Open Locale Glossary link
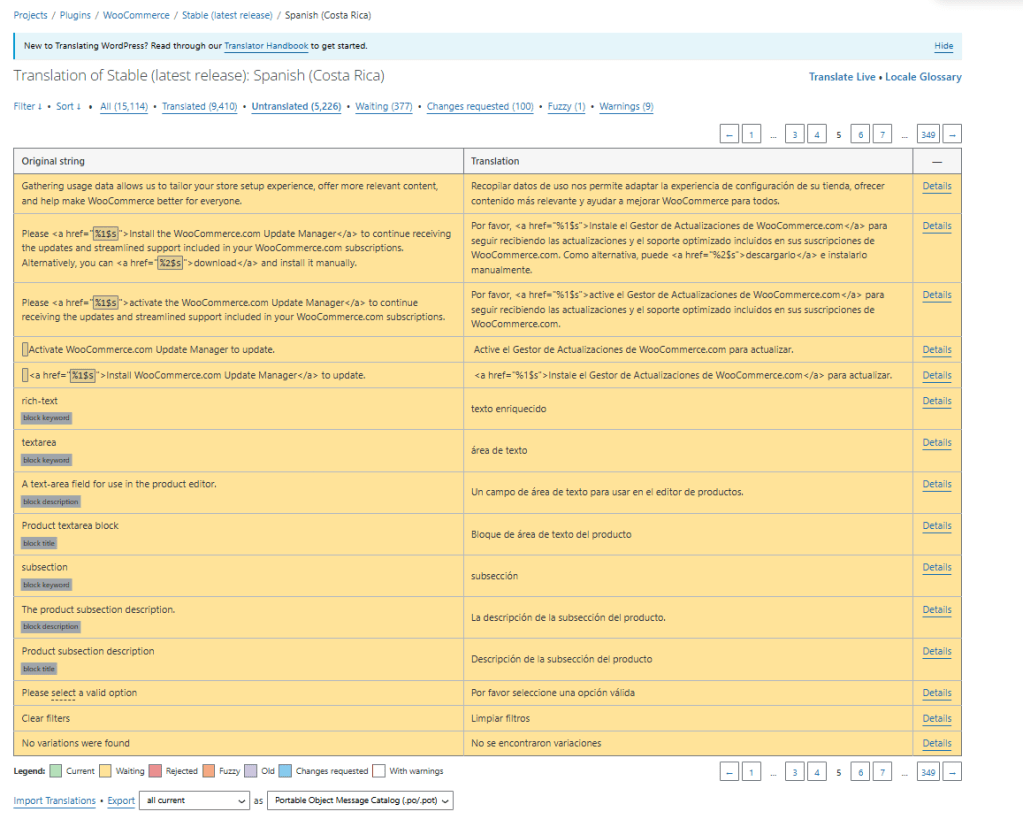 (923, 77)
